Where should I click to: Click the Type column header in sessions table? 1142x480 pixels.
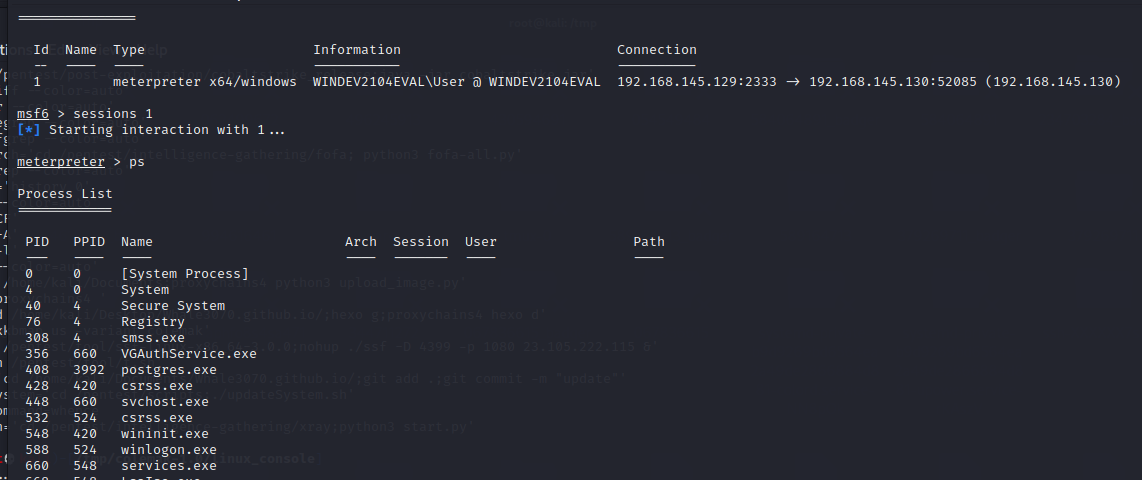point(129,50)
